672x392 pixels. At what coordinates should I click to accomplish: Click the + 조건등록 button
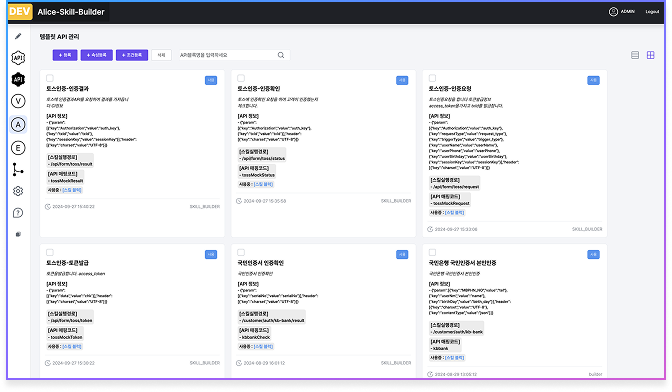tap(132, 55)
